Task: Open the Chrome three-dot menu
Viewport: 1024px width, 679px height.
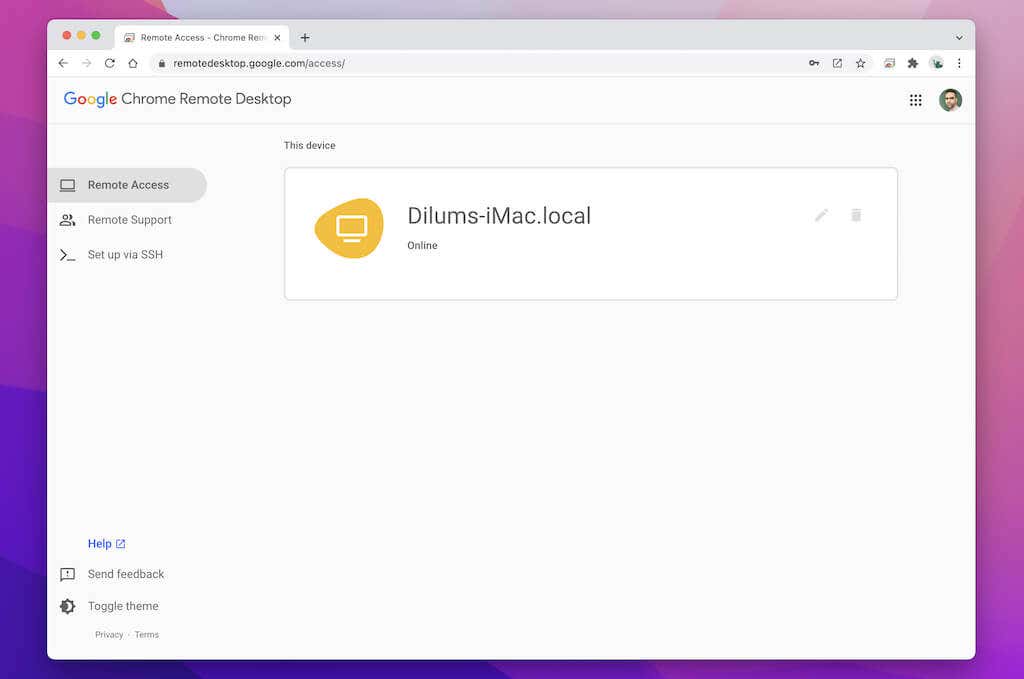Action: (x=959, y=63)
